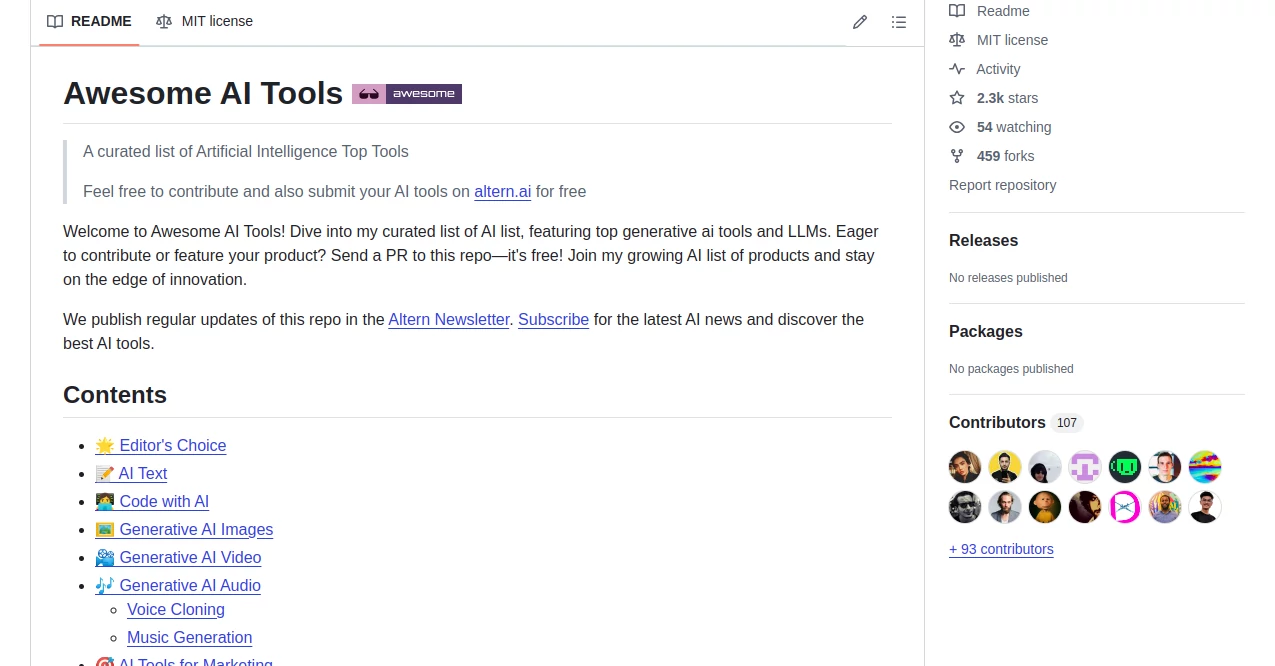Open the README tab
The height and width of the screenshot is (666, 1275).
(89, 21)
